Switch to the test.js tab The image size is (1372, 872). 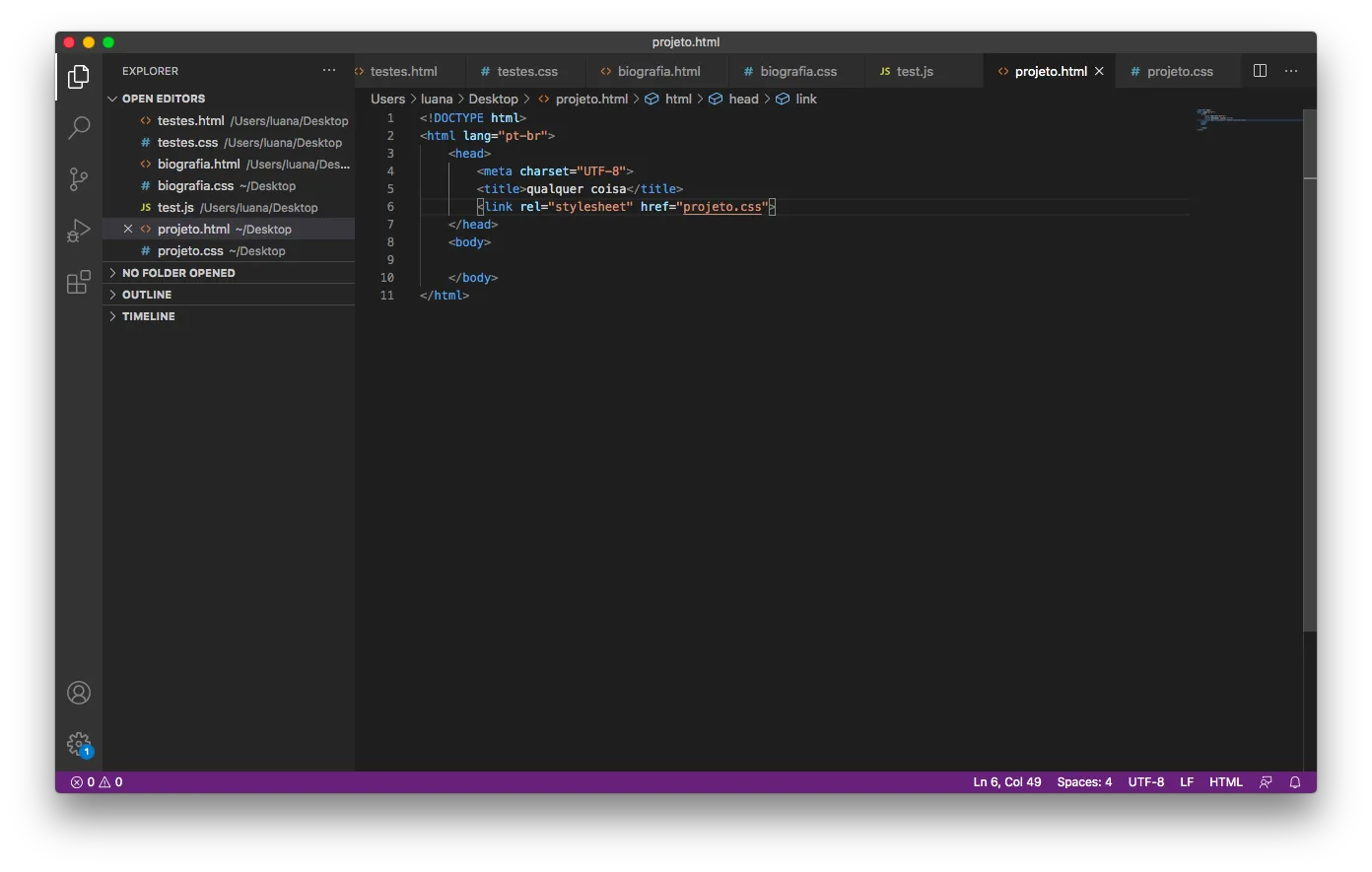coord(914,71)
